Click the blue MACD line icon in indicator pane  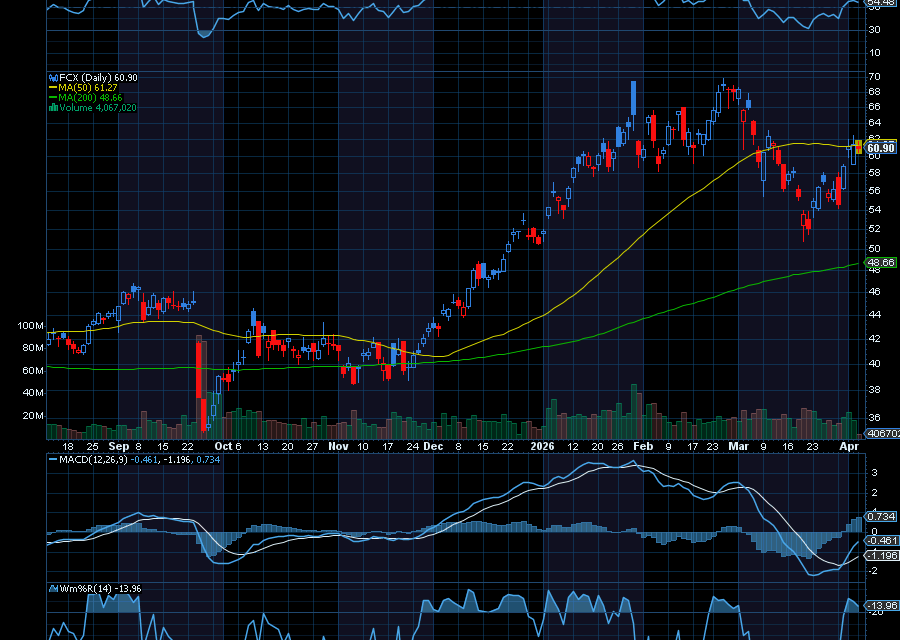[x=53, y=460]
